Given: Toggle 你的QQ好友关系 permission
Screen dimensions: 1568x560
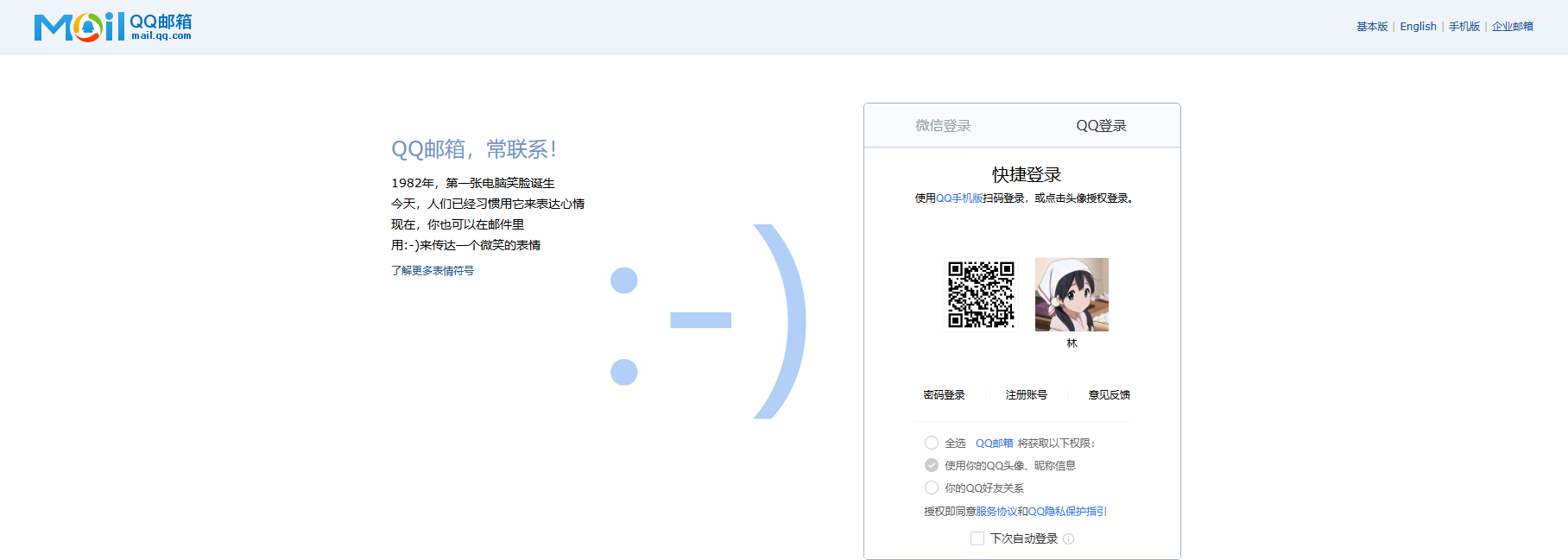Looking at the screenshot, I should click(932, 488).
